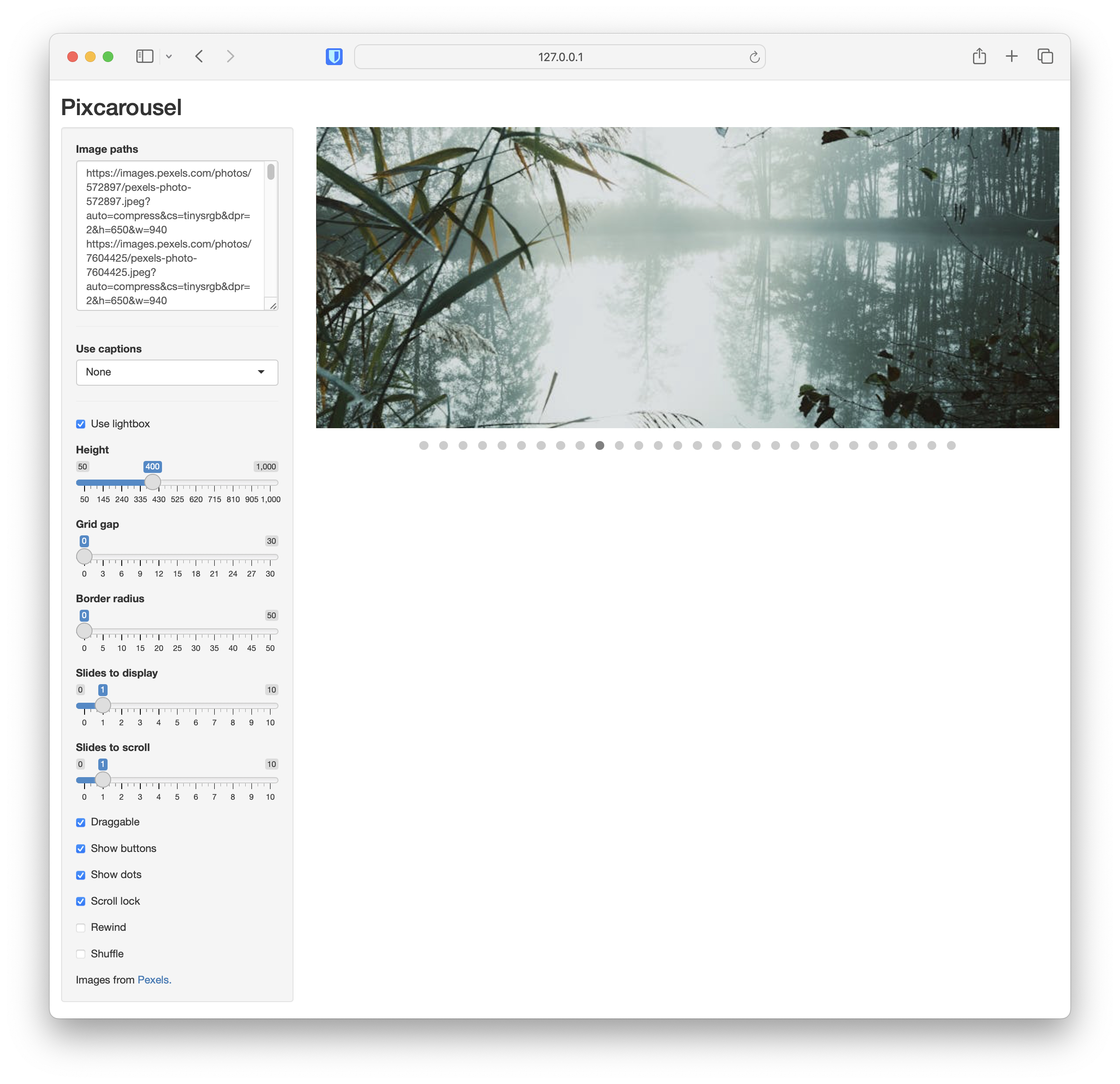This screenshot has height=1084, width=1120.
Task: Jump to the last carousel dot
Action: 951,445
